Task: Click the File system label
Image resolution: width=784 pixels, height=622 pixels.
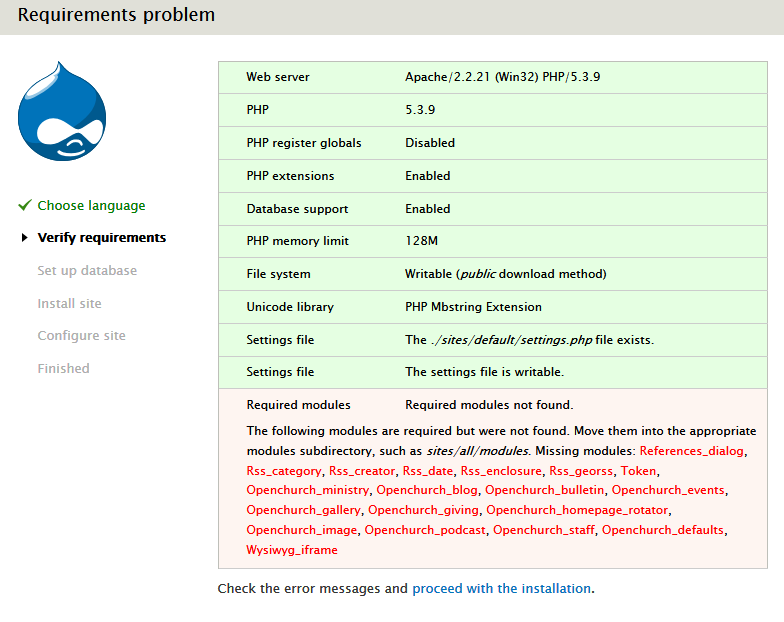Action: pos(278,274)
